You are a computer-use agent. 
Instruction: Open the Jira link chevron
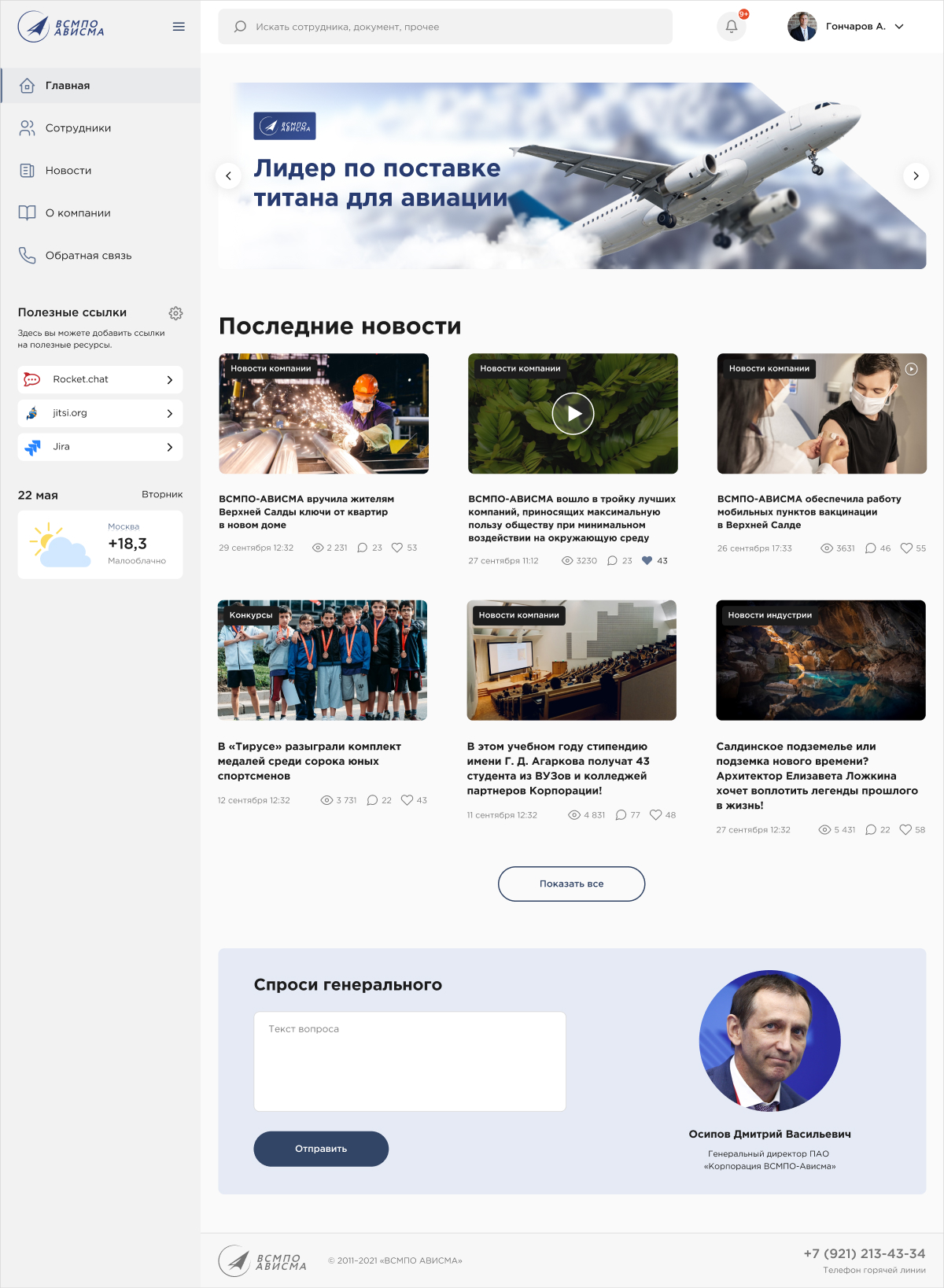coord(169,448)
